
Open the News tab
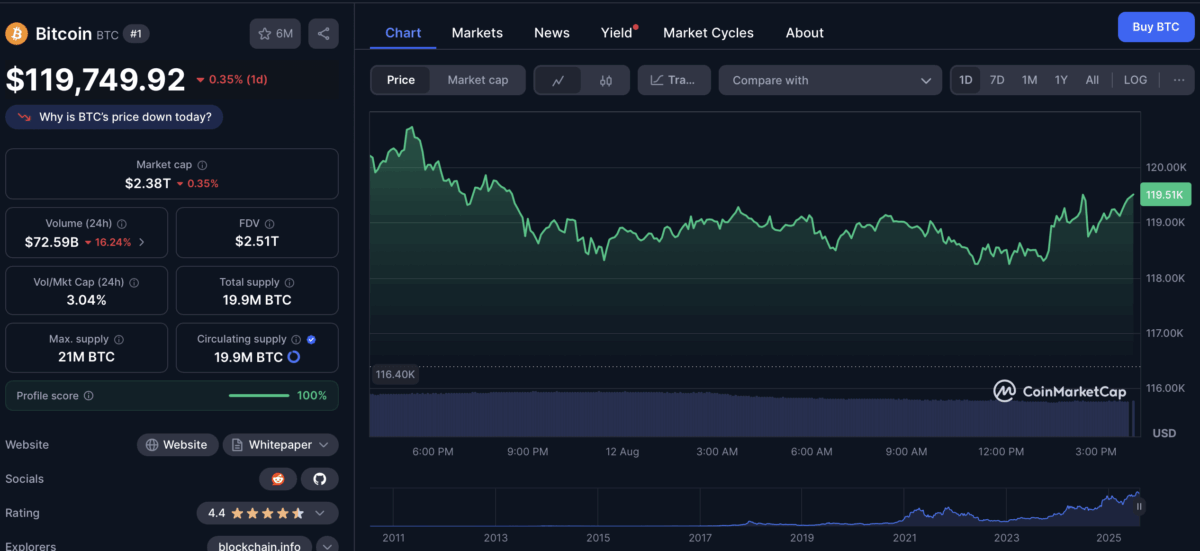pyautogui.click(x=552, y=33)
